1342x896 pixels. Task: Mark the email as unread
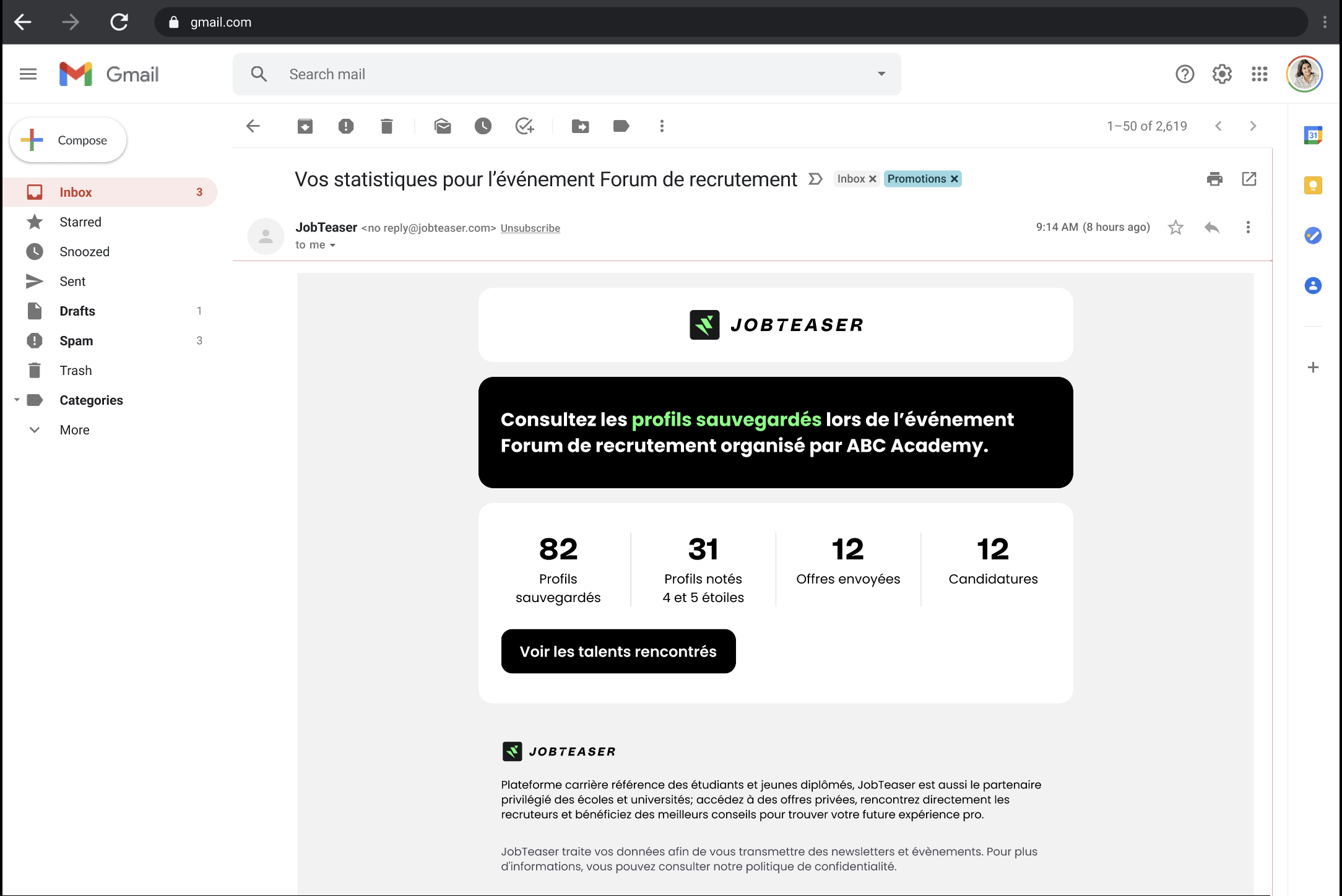(443, 126)
